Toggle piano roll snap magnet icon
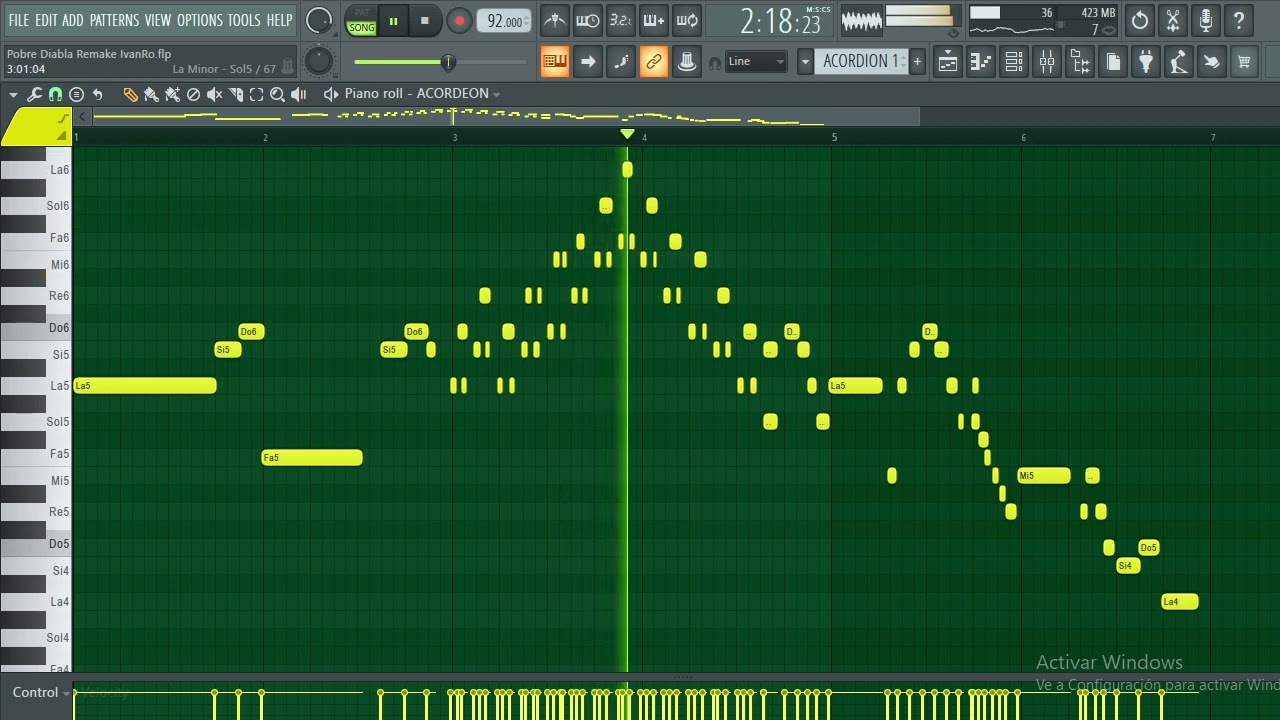This screenshot has height=720, width=1280. click(x=55, y=94)
